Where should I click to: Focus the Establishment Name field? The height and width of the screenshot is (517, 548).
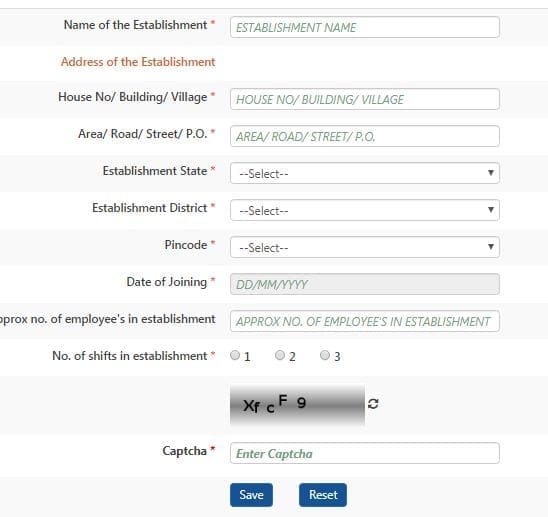(x=365, y=27)
